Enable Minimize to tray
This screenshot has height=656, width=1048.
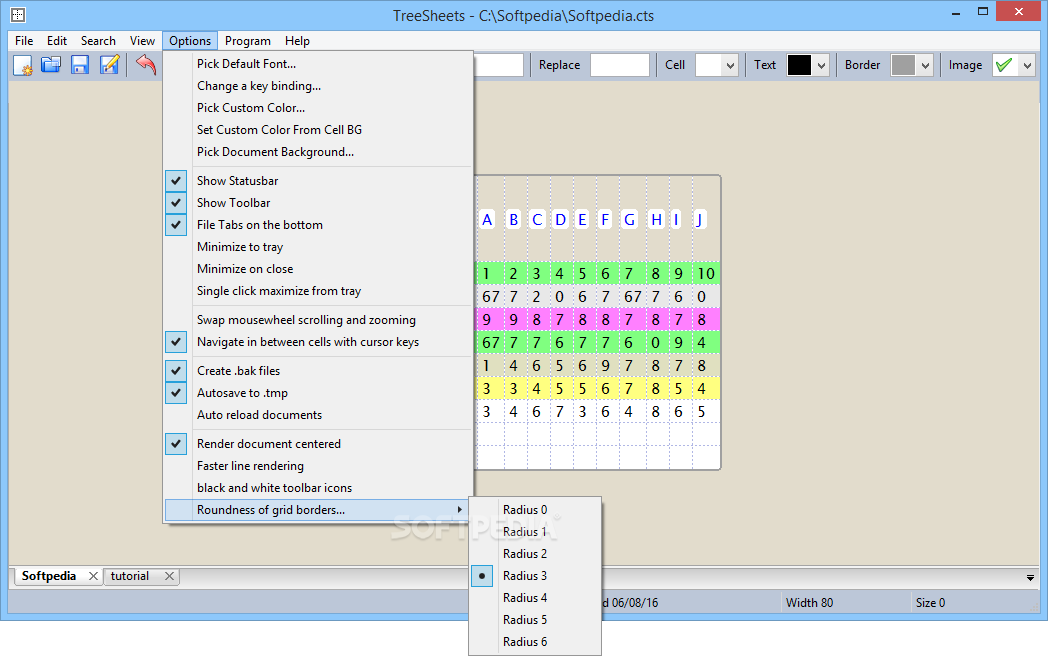coord(318,247)
